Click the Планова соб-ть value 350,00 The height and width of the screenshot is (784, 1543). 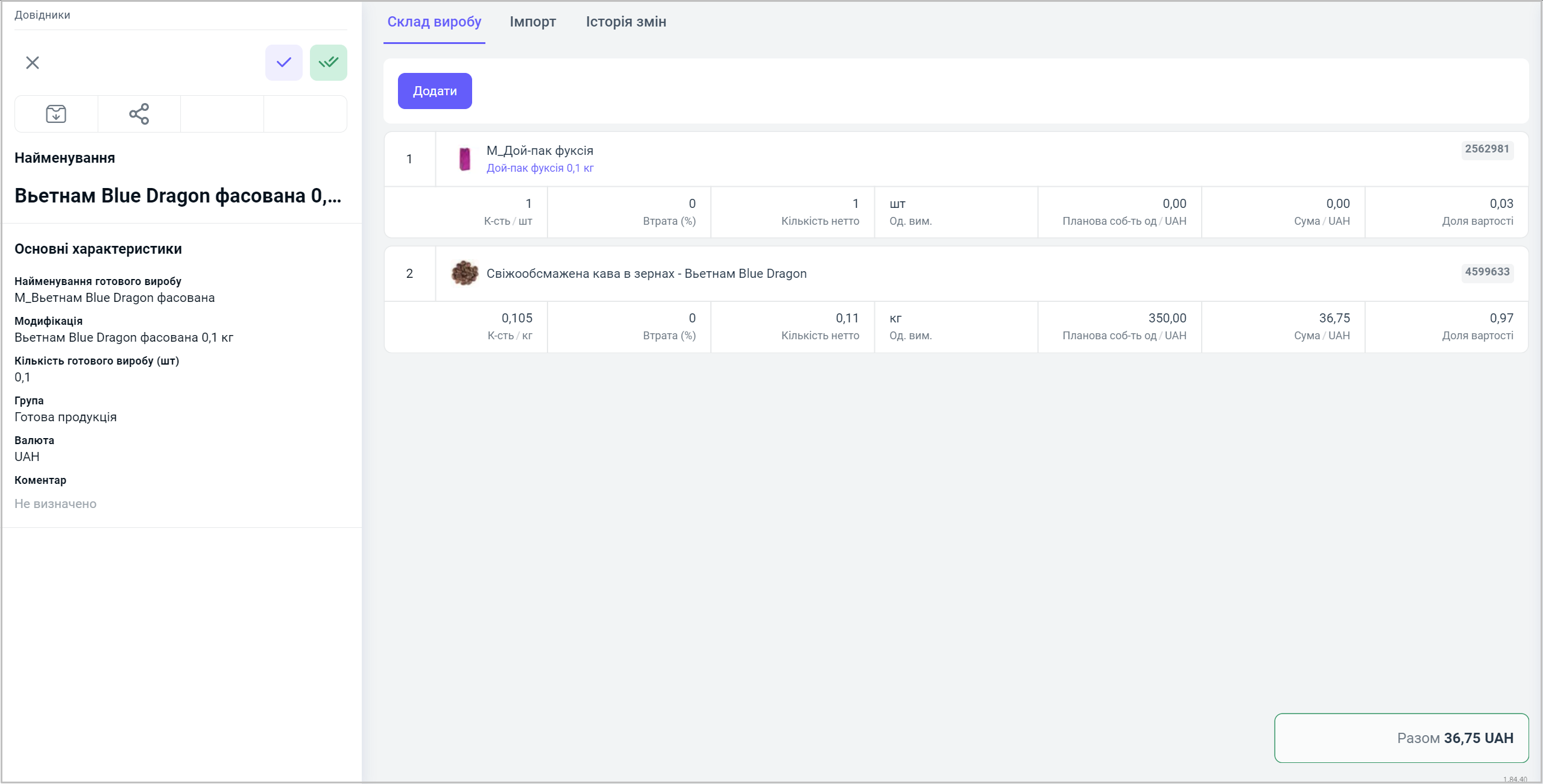coord(1167,319)
